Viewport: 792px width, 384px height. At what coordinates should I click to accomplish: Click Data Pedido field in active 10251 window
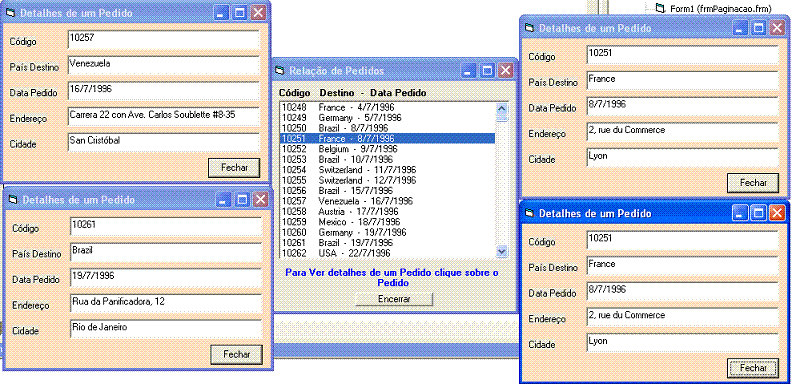683,292
